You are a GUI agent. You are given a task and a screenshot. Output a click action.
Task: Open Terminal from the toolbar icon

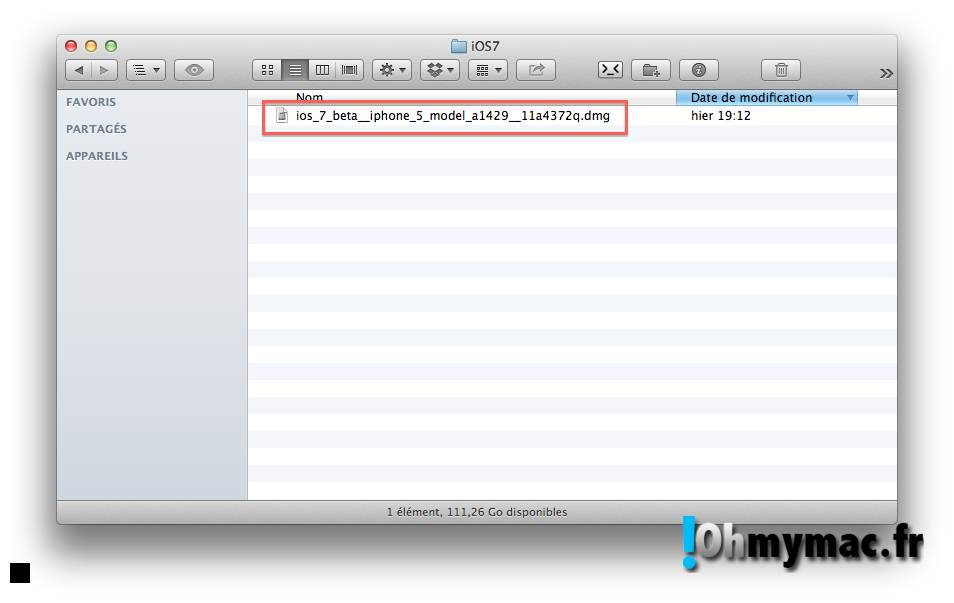click(610, 70)
